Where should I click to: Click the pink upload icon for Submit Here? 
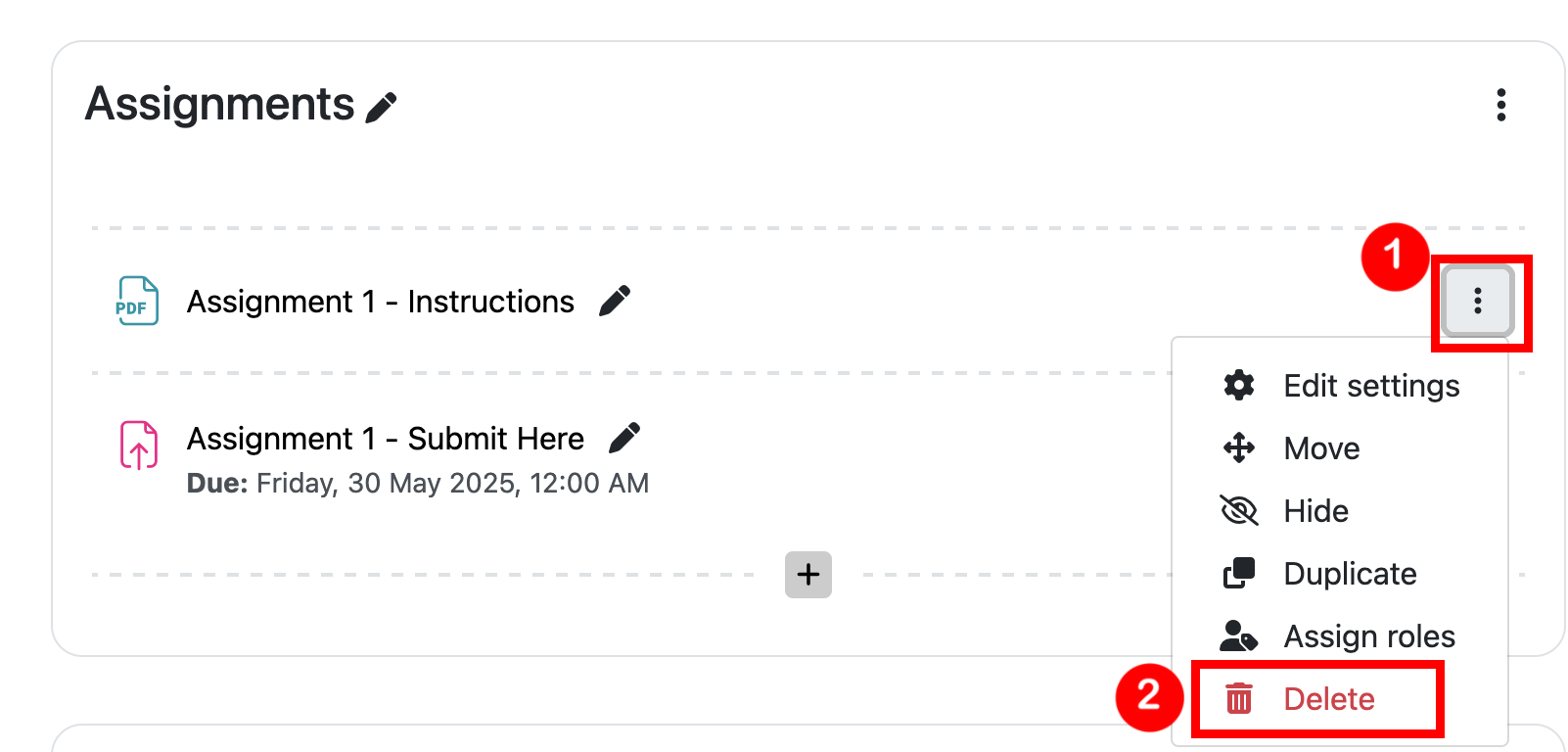(138, 446)
